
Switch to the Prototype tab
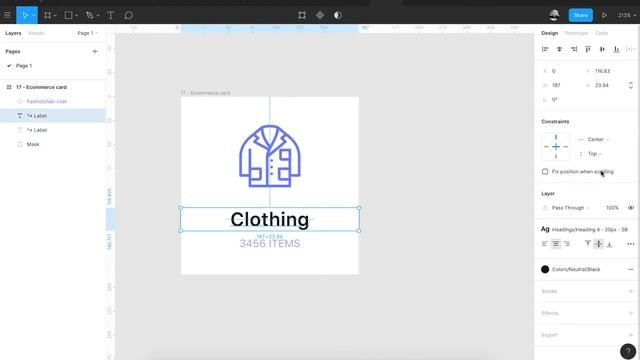click(x=576, y=33)
